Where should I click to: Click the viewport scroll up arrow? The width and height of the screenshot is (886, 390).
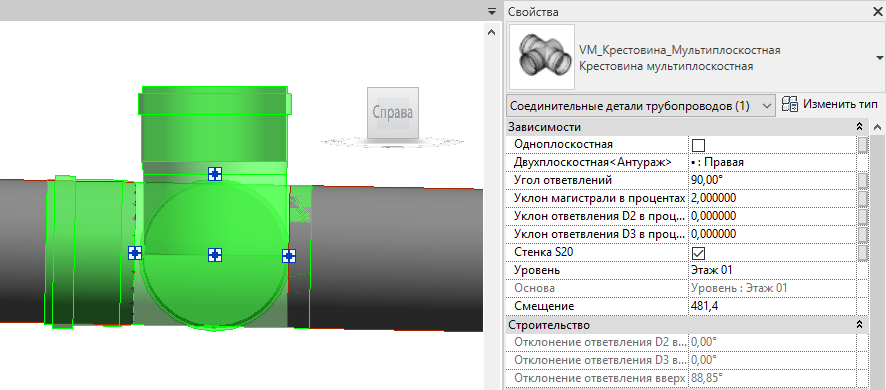491,33
